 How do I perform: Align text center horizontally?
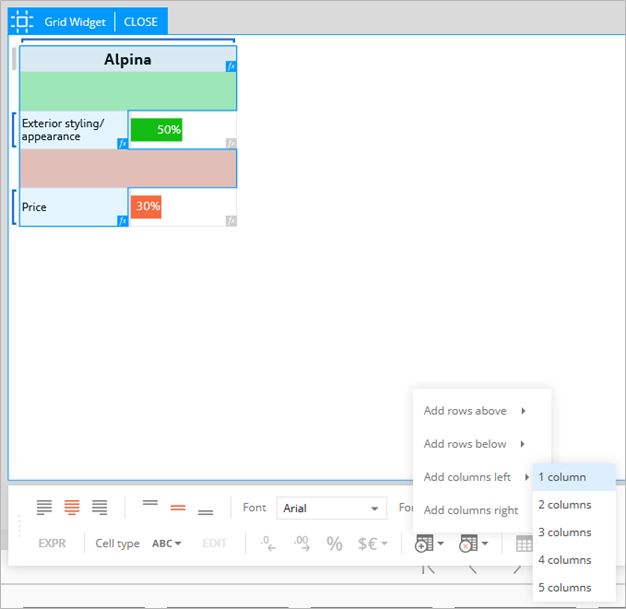coord(72,508)
